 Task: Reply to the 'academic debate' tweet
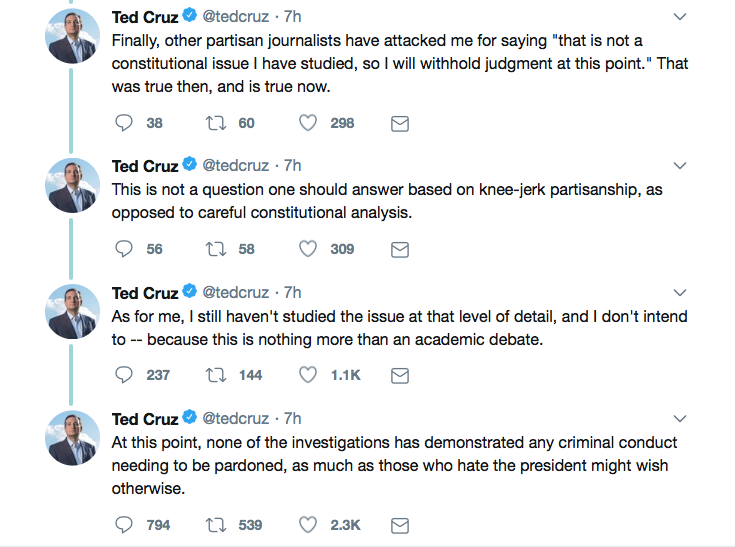pyautogui.click(x=124, y=375)
